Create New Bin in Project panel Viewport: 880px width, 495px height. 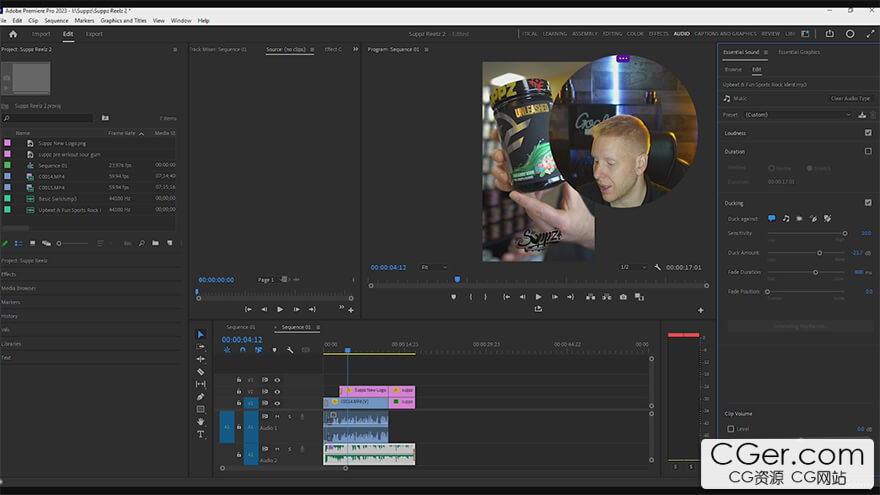(155, 244)
